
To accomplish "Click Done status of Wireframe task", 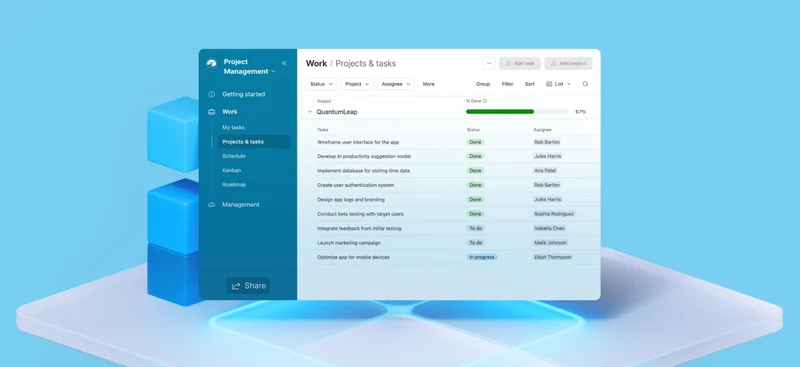I will point(475,142).
